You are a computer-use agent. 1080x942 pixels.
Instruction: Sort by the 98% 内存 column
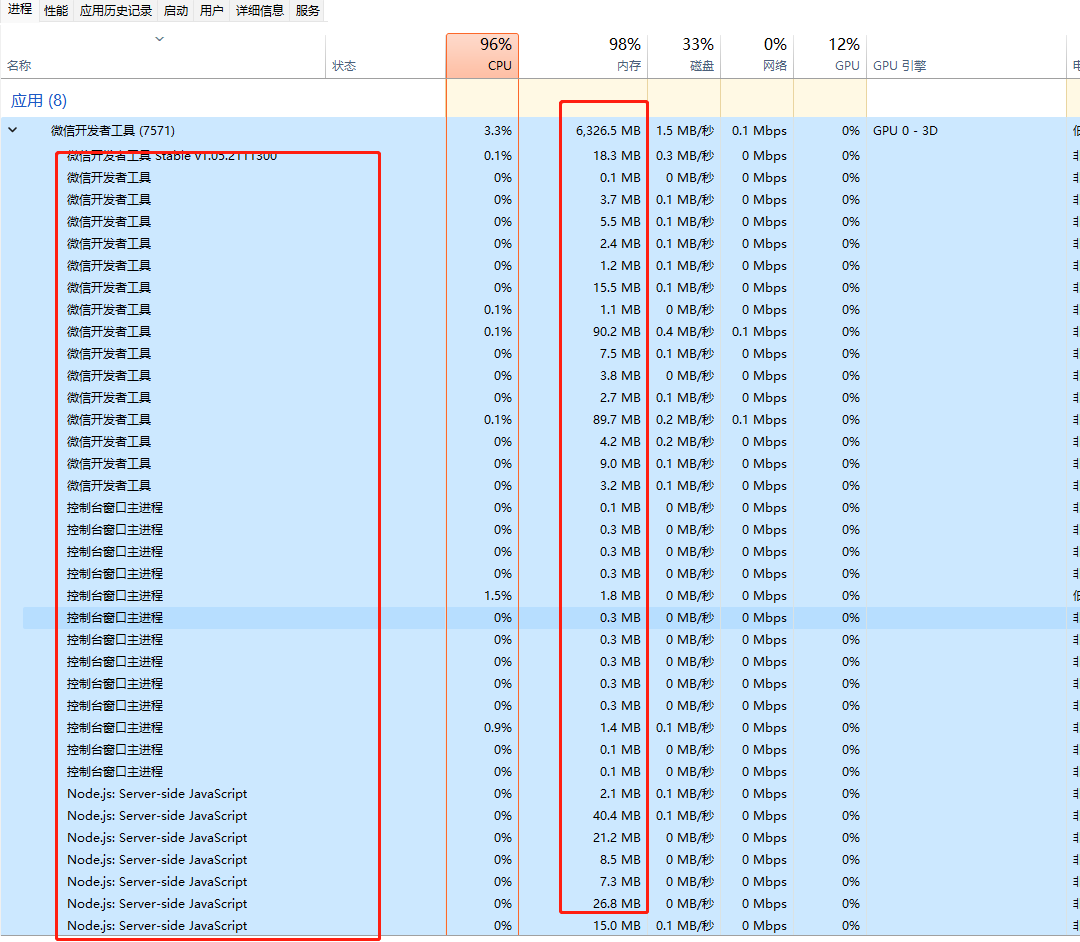tap(583, 56)
